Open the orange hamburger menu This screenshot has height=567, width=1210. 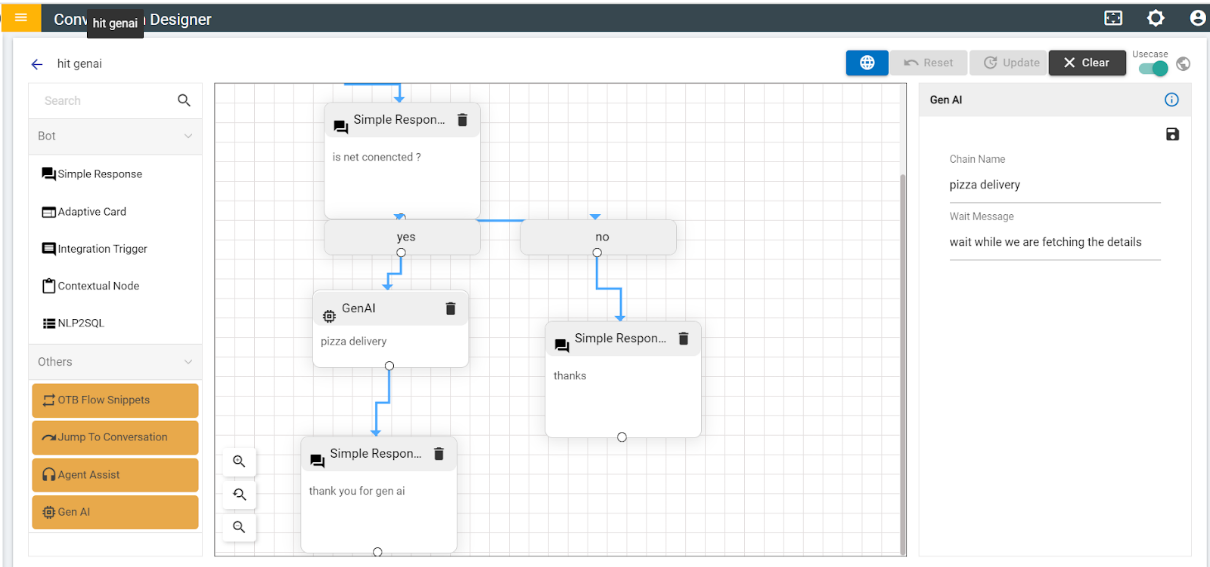(x=21, y=17)
